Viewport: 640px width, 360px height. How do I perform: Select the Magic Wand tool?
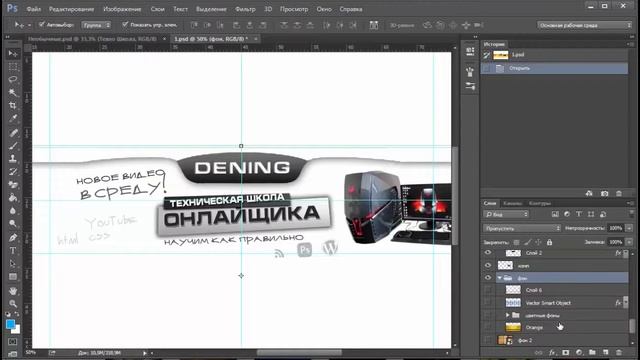(x=13, y=93)
